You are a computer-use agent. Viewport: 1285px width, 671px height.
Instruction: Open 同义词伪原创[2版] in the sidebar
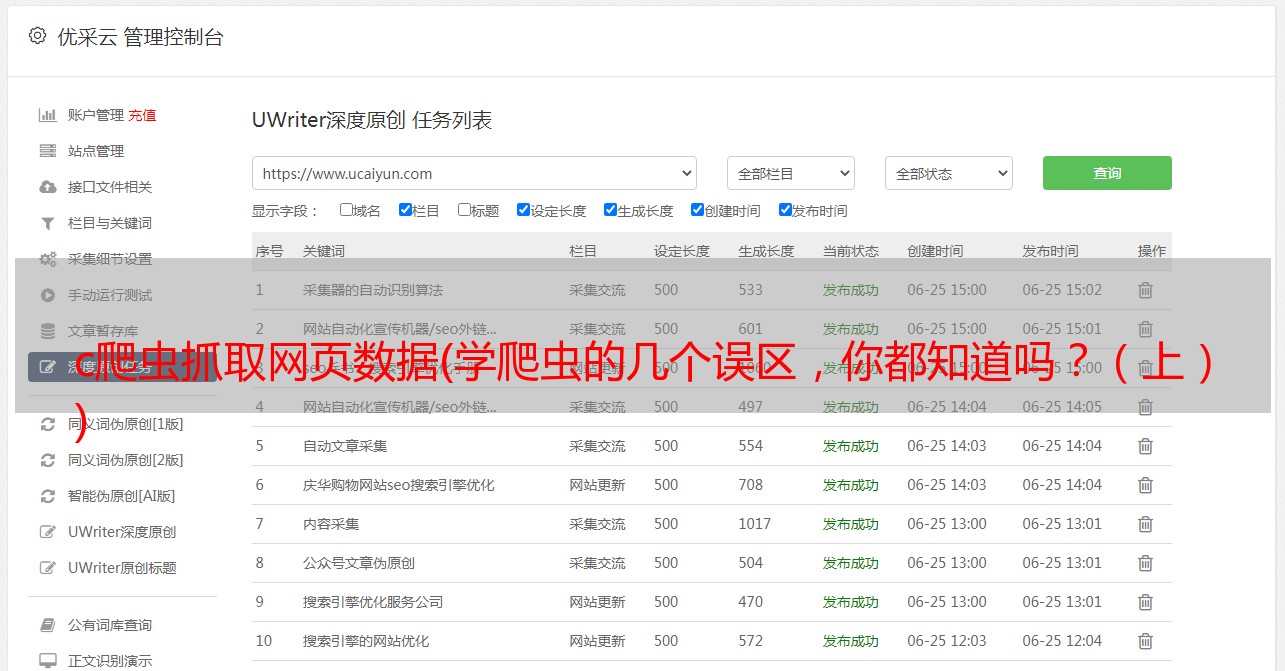pyautogui.click(x=126, y=460)
